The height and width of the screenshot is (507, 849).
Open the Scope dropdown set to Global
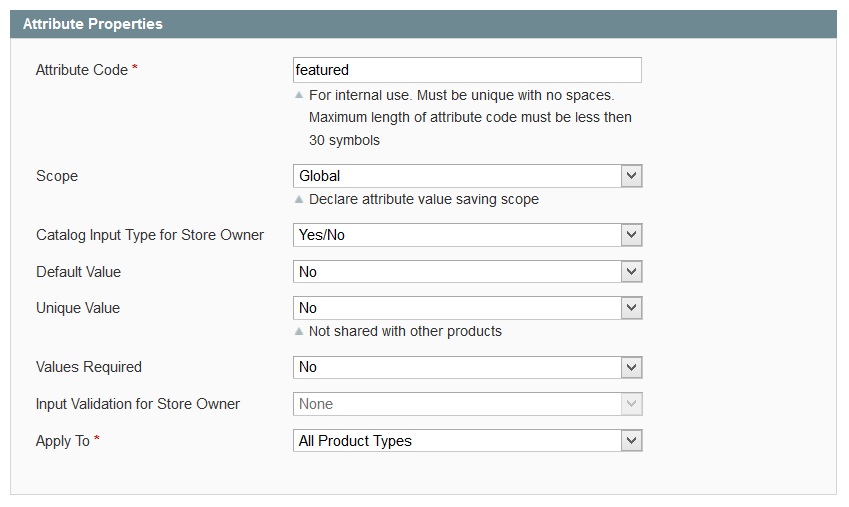pyautogui.click(x=467, y=176)
